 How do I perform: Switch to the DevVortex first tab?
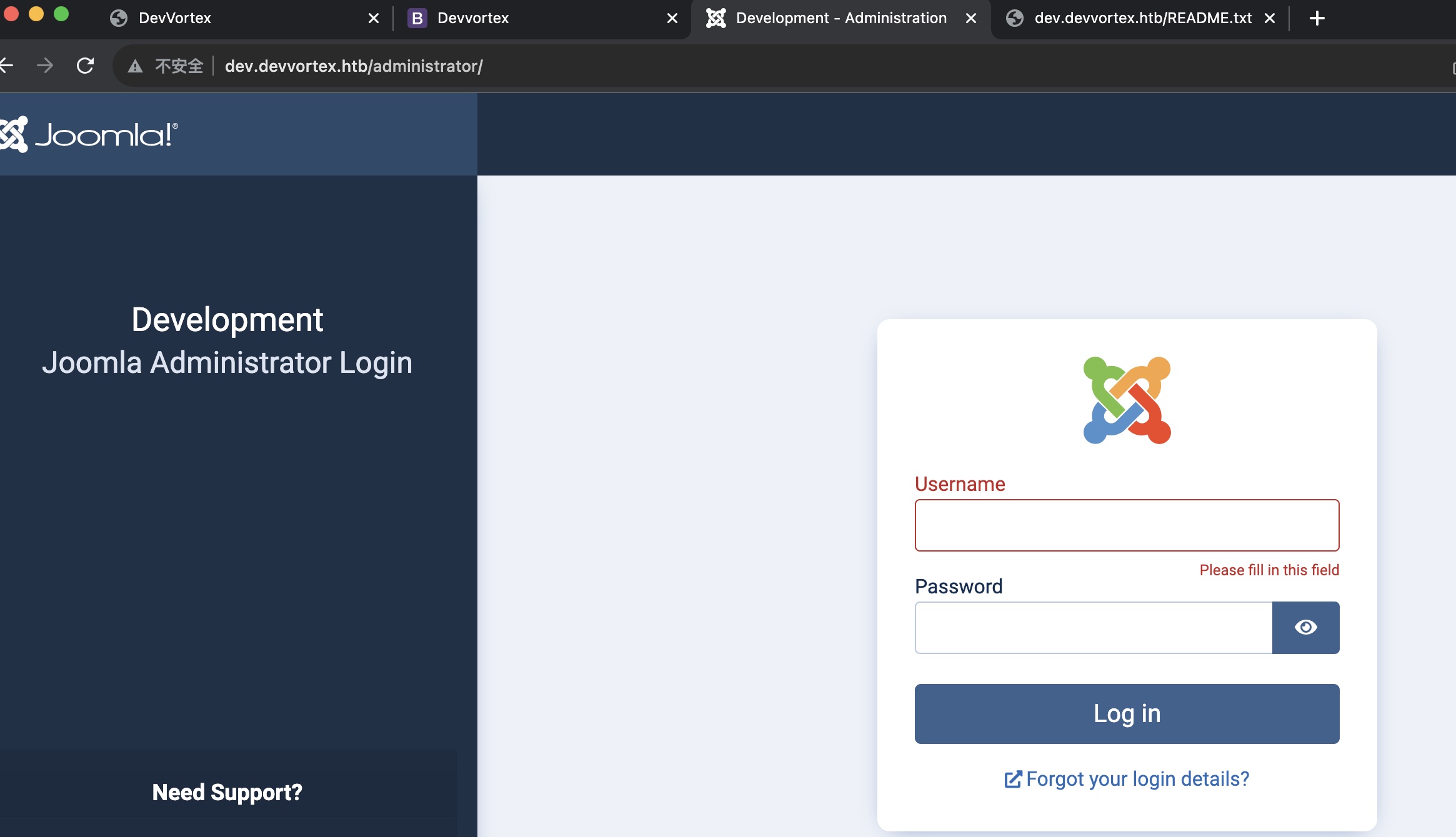(x=175, y=18)
